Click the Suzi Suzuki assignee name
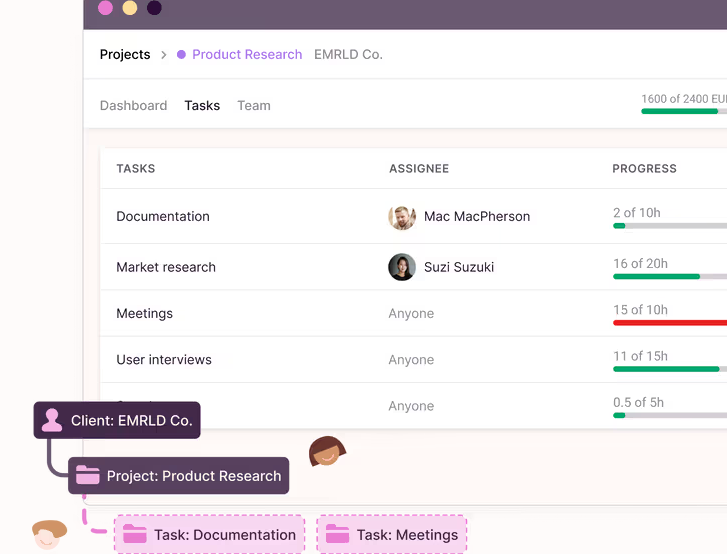 pyautogui.click(x=459, y=267)
